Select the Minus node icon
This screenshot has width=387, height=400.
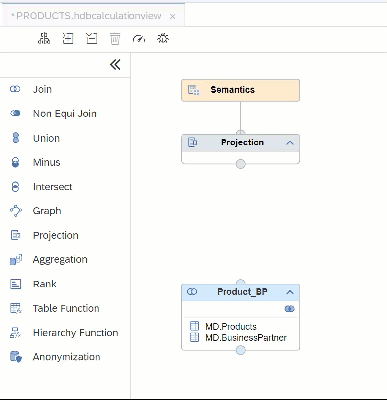click(15, 162)
